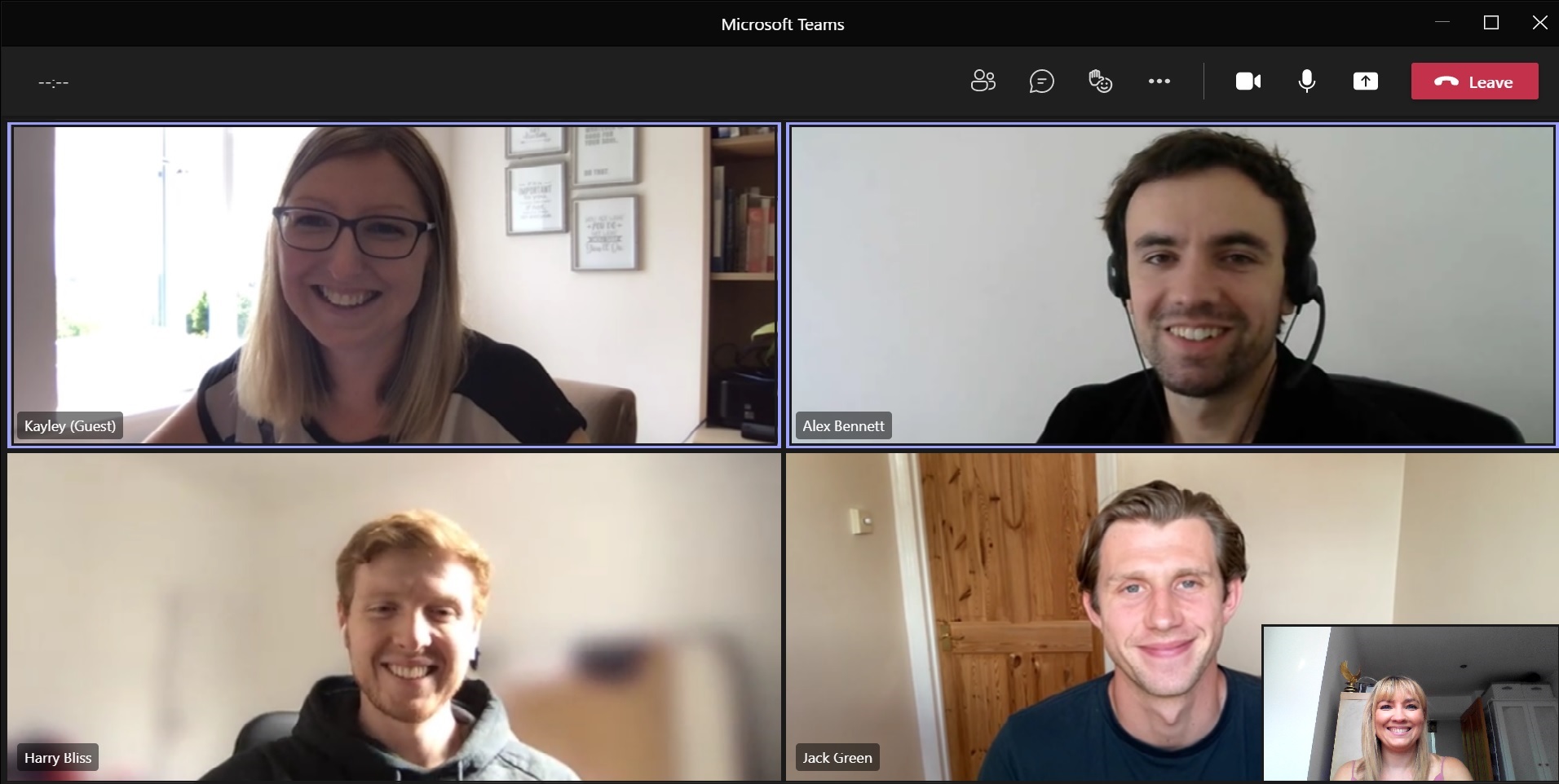Click the Microsoft Teams window title

point(783,24)
